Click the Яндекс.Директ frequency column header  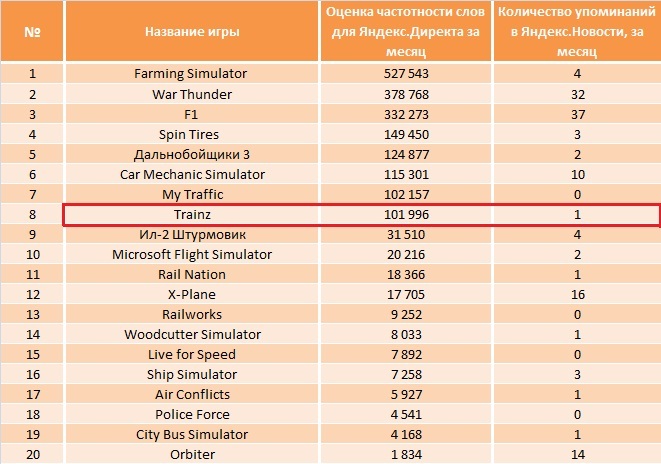click(406, 31)
